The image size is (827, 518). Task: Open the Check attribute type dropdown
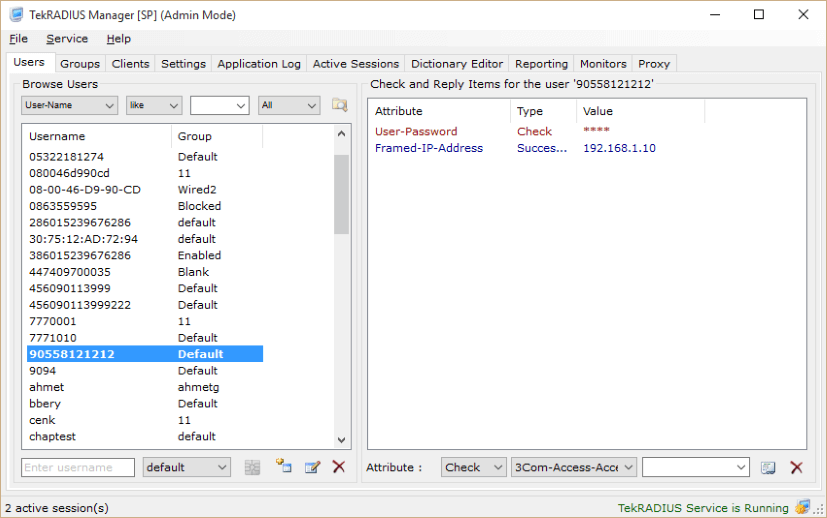coord(474,467)
